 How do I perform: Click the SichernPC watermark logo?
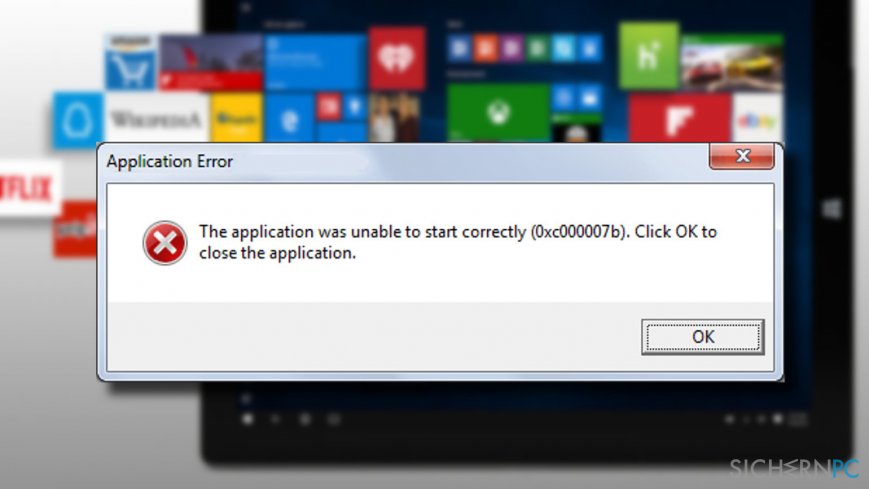pos(794,468)
